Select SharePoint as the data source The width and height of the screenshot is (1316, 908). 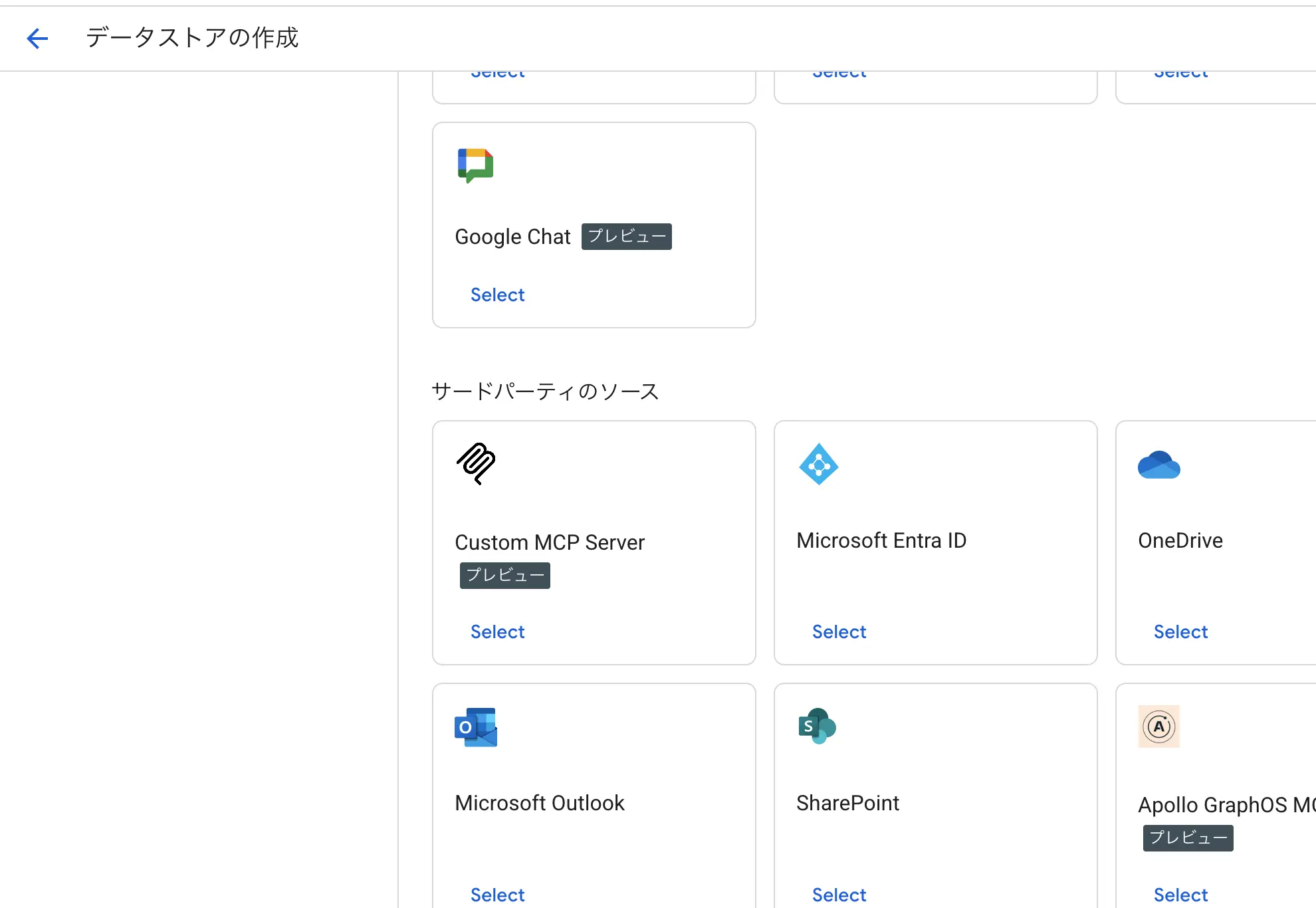click(x=839, y=895)
